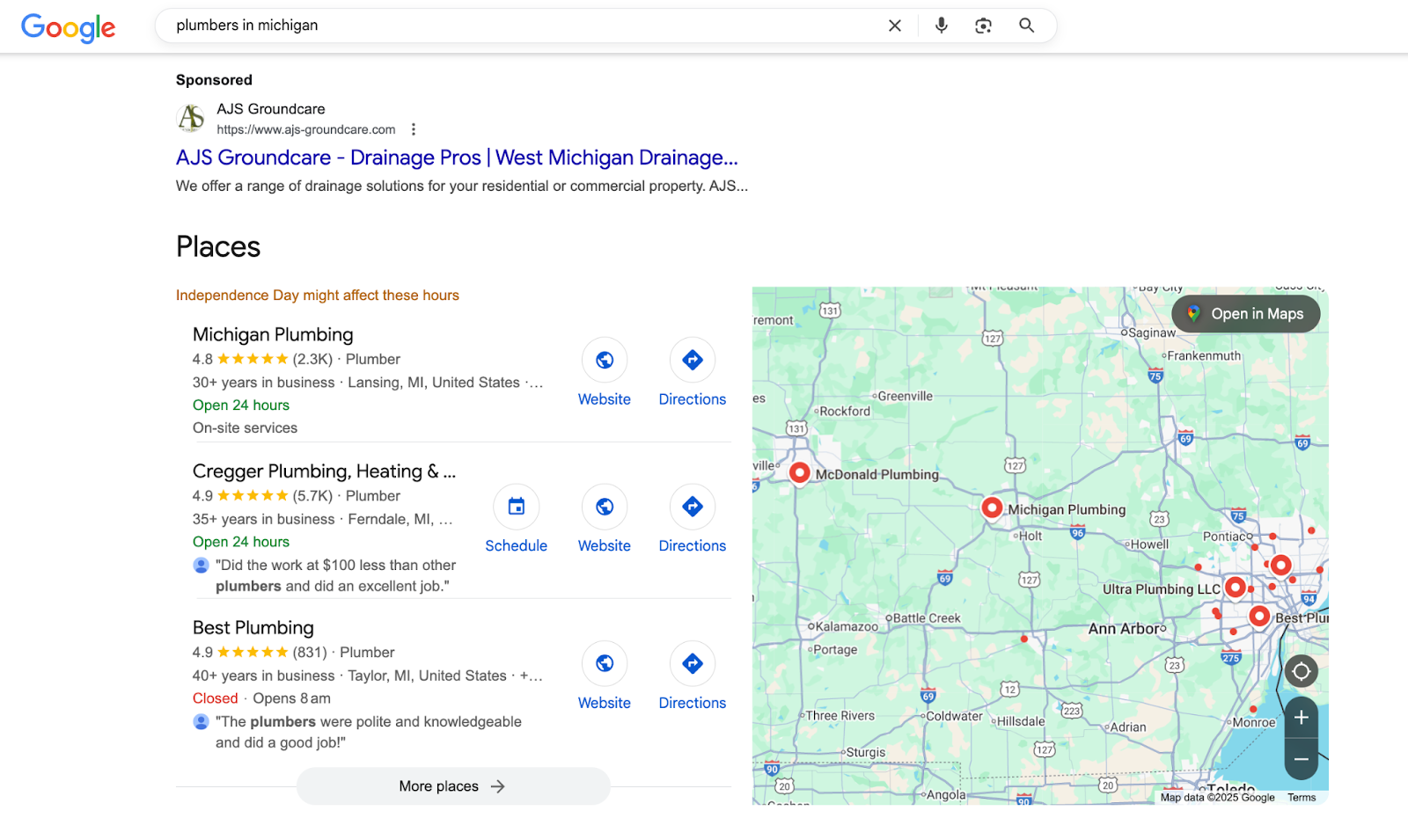This screenshot has width=1408, height=840.
Task: Click the search magnifier icon
Action: (x=1026, y=26)
